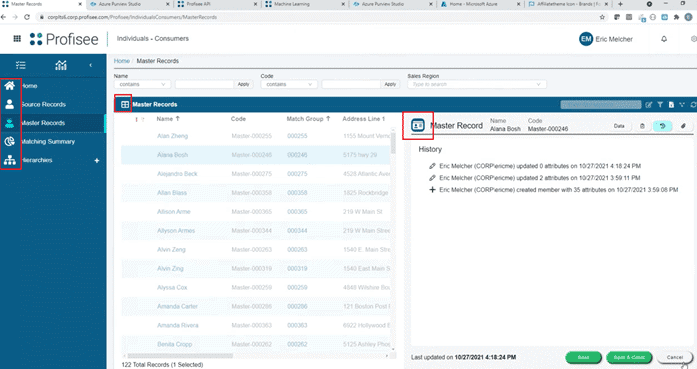The image size is (697, 369).
Task: Open the app launcher grid icon
Action: point(17,39)
